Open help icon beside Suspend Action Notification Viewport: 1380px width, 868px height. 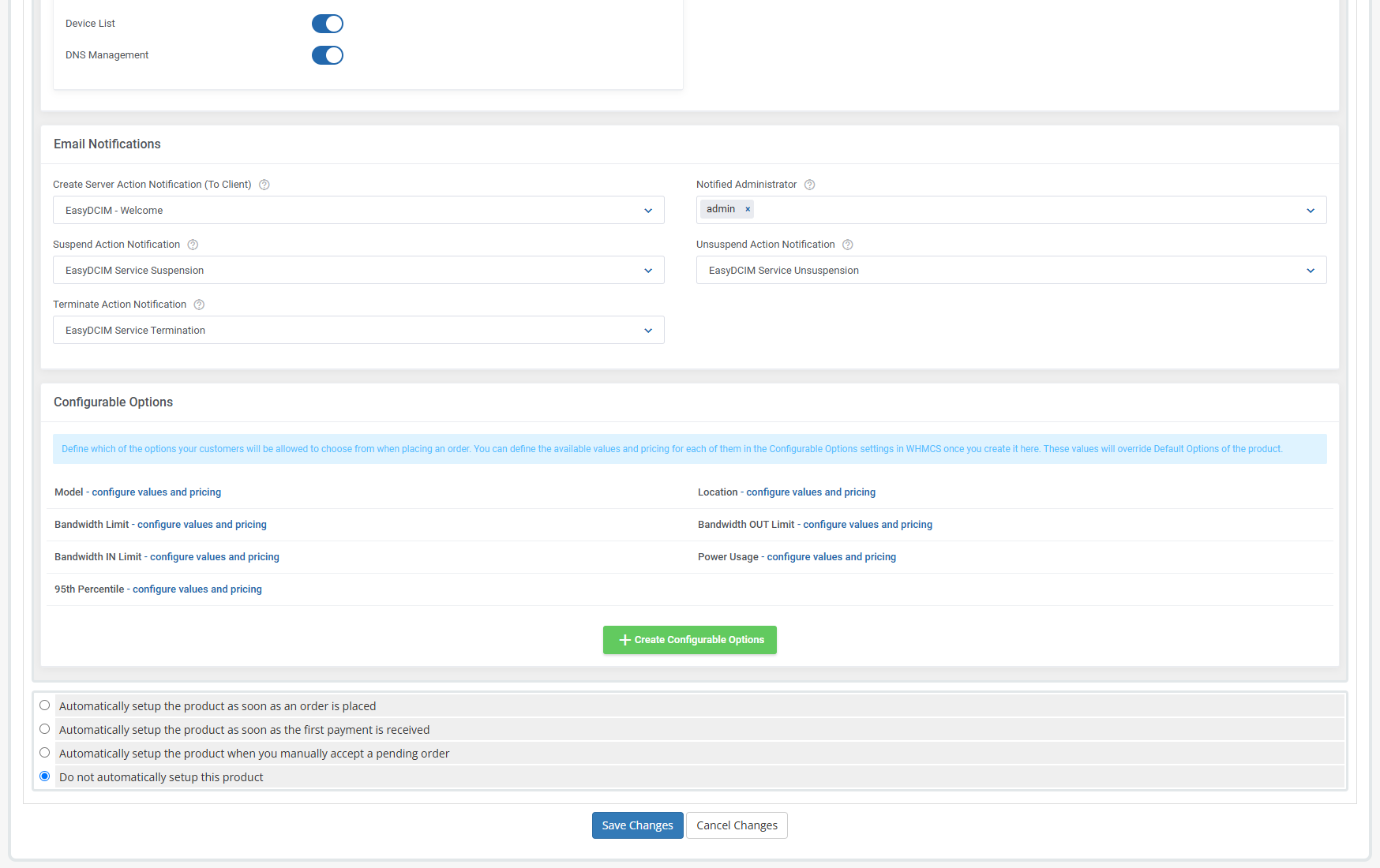coord(193,245)
